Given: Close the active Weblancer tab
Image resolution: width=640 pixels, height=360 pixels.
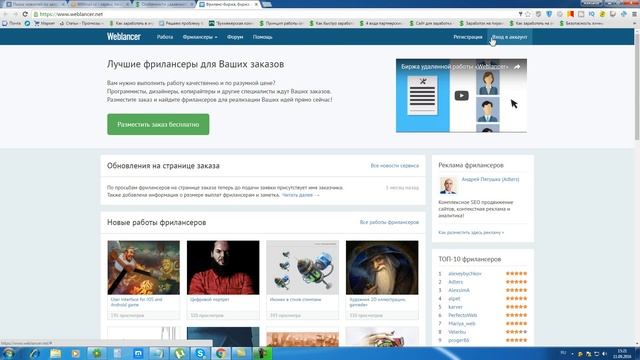Looking at the screenshot, I should 256,4.
